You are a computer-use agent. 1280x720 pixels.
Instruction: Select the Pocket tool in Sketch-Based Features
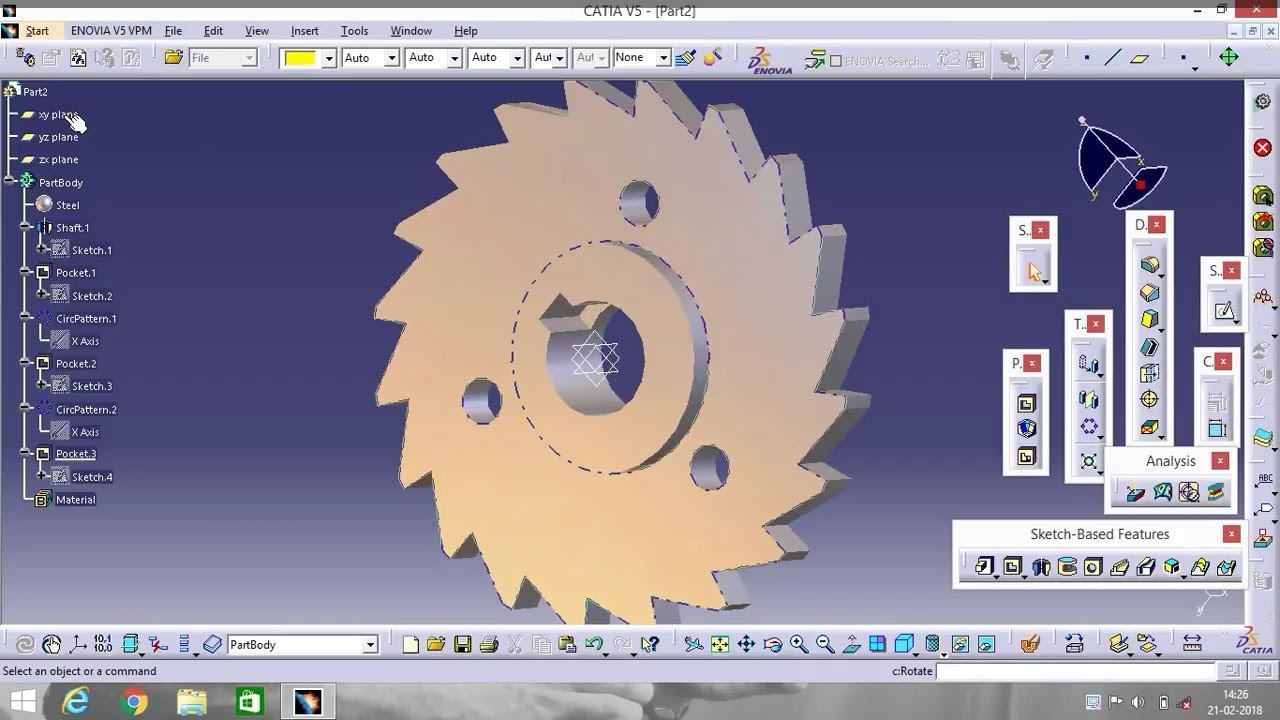tap(1012, 567)
